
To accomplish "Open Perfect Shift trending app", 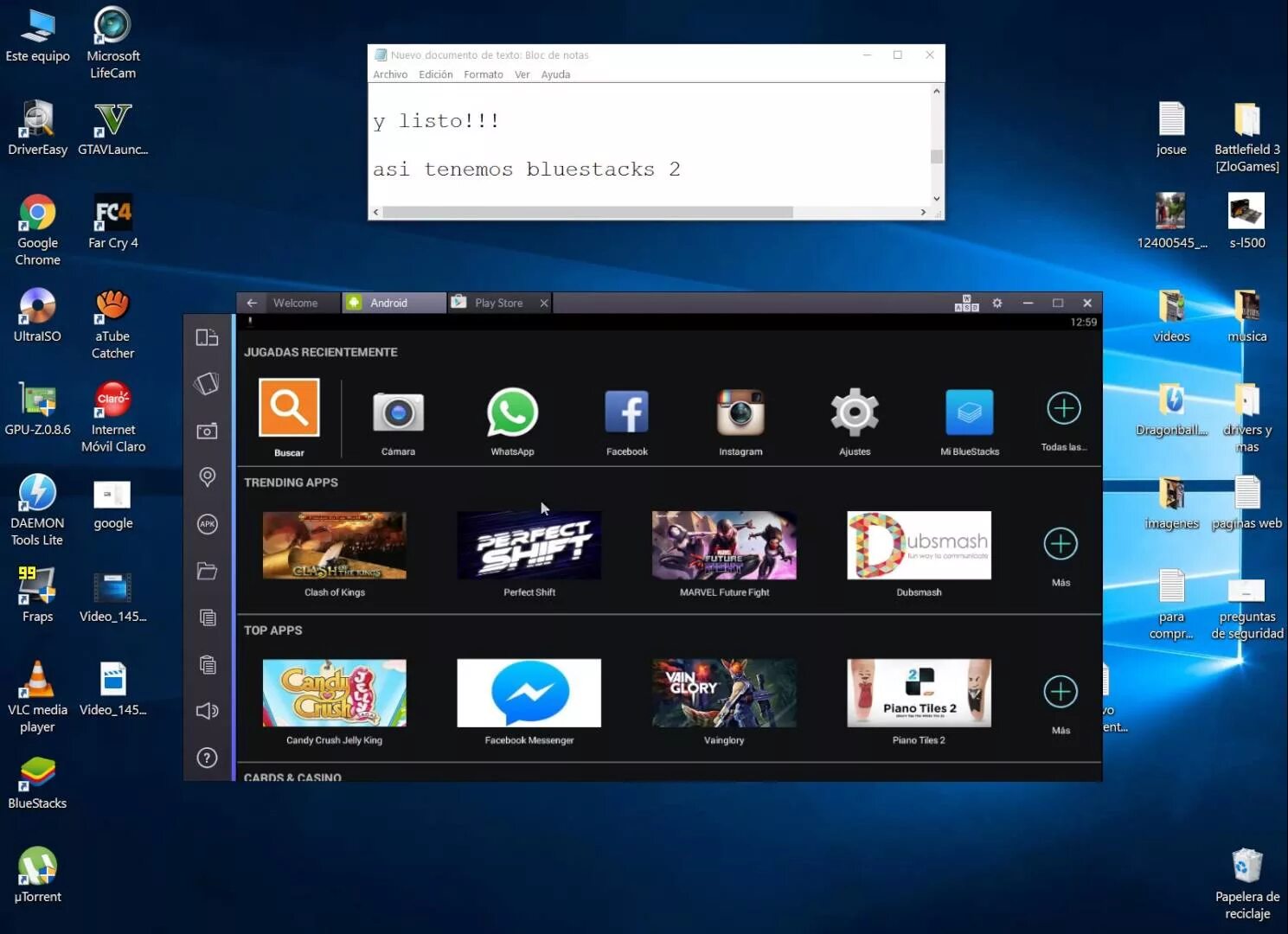I will click(x=529, y=546).
